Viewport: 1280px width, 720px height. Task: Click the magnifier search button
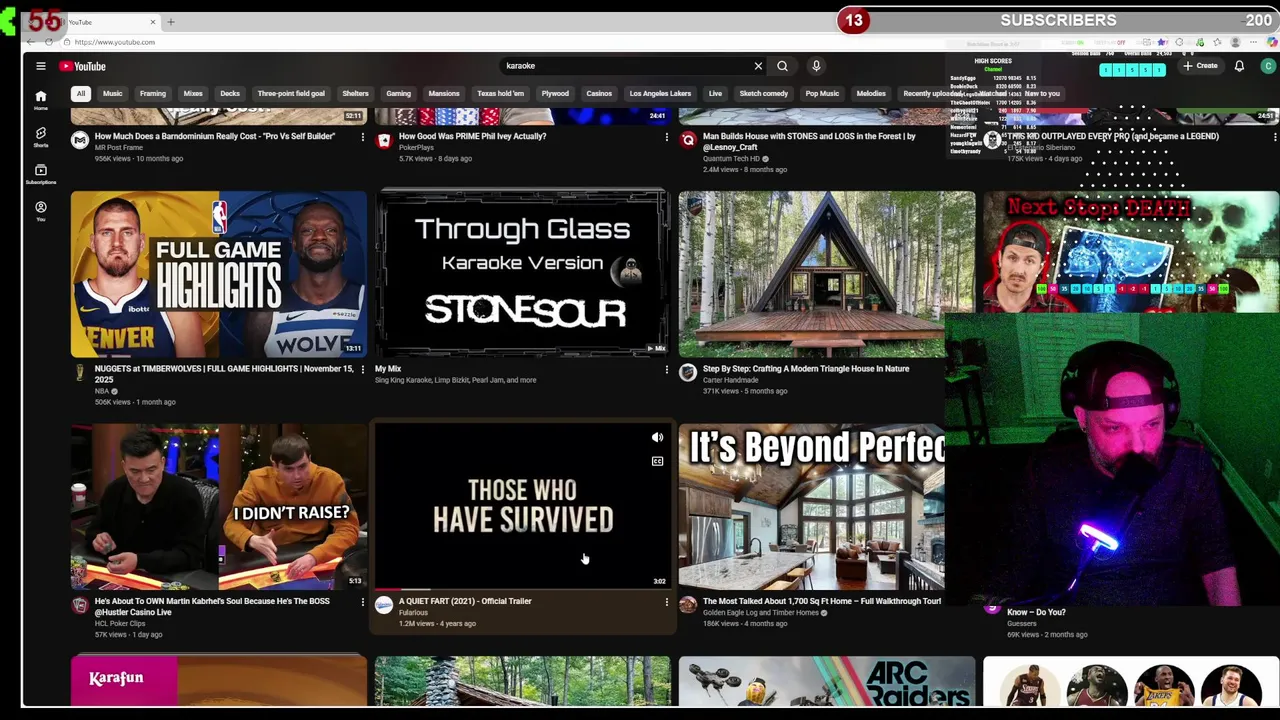click(782, 66)
